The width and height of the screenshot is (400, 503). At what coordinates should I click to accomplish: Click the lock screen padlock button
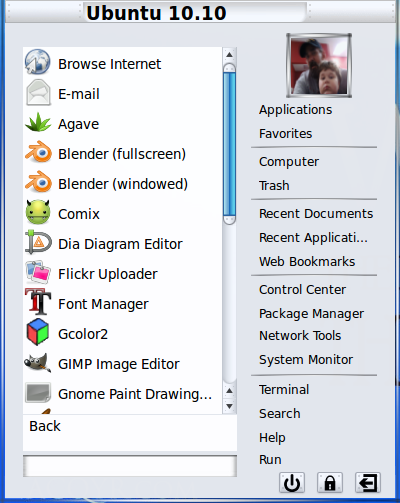click(330, 482)
